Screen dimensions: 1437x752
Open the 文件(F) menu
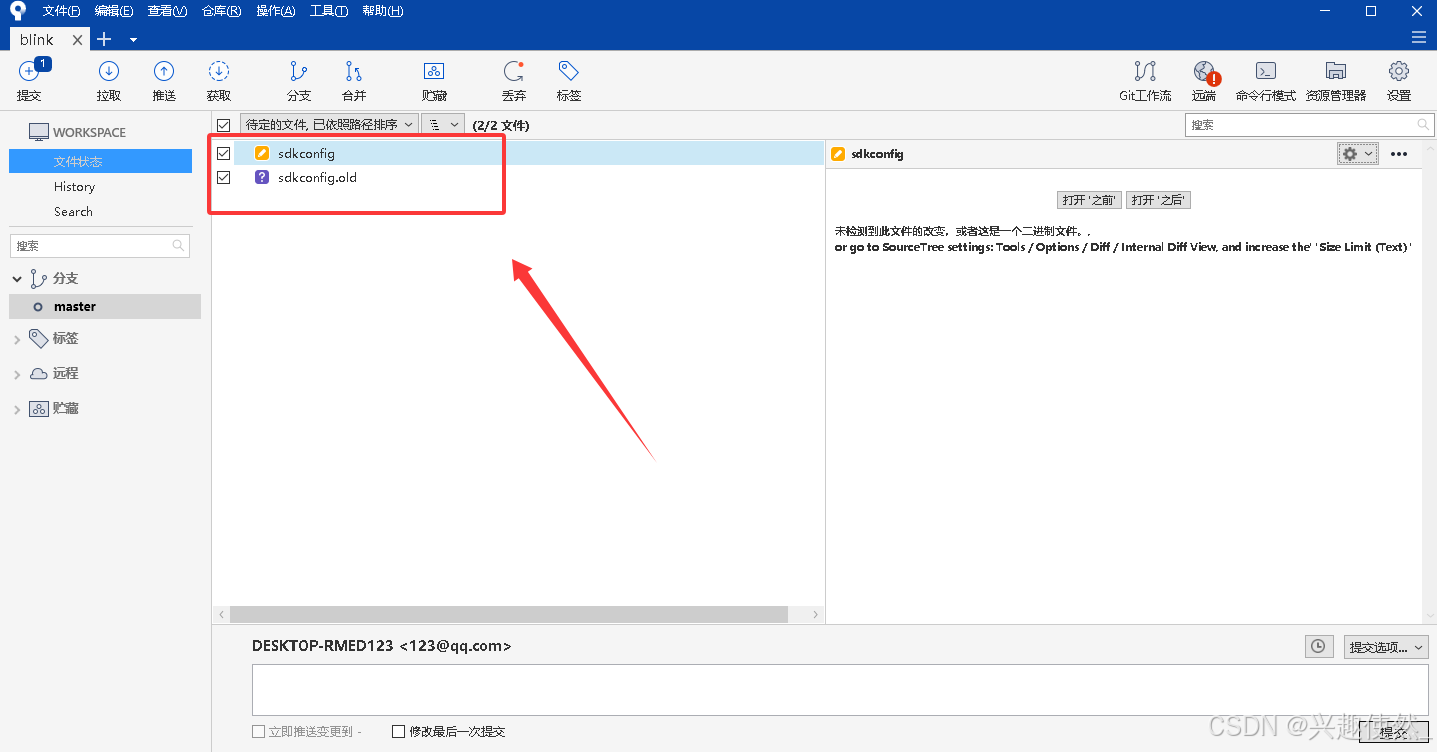(x=61, y=11)
